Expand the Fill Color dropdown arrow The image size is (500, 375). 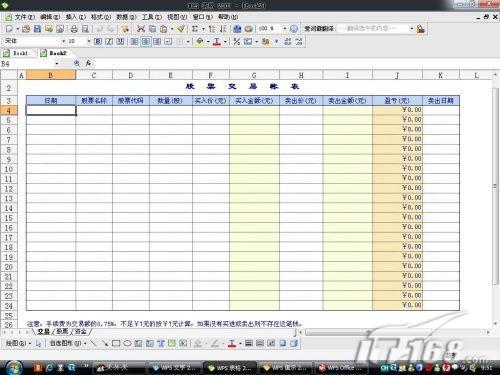coord(208,42)
